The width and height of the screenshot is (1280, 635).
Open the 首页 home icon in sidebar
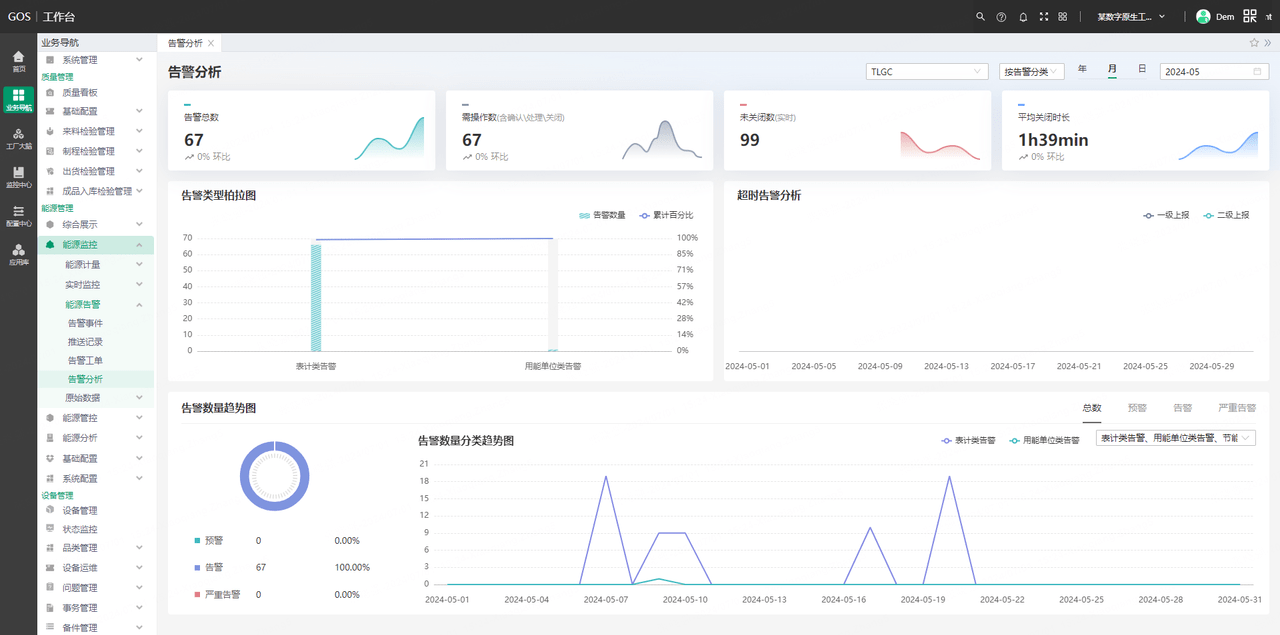click(x=18, y=60)
